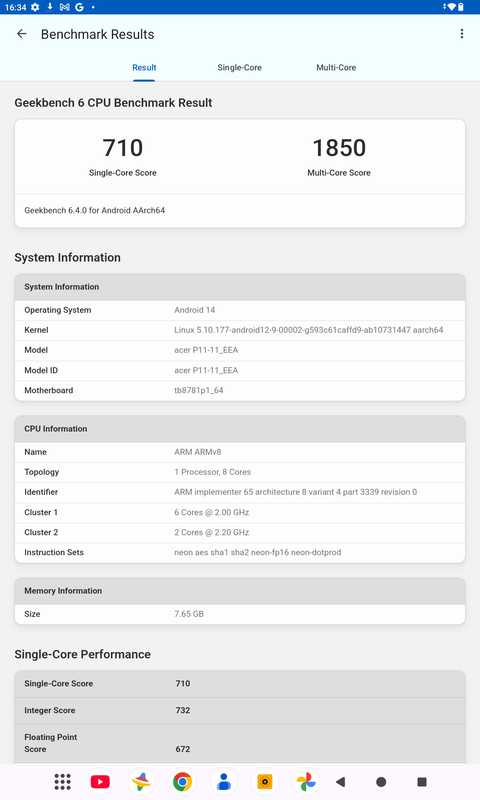Select the CPU Name value ARM ARMv8
The height and width of the screenshot is (800, 480).
(x=198, y=452)
